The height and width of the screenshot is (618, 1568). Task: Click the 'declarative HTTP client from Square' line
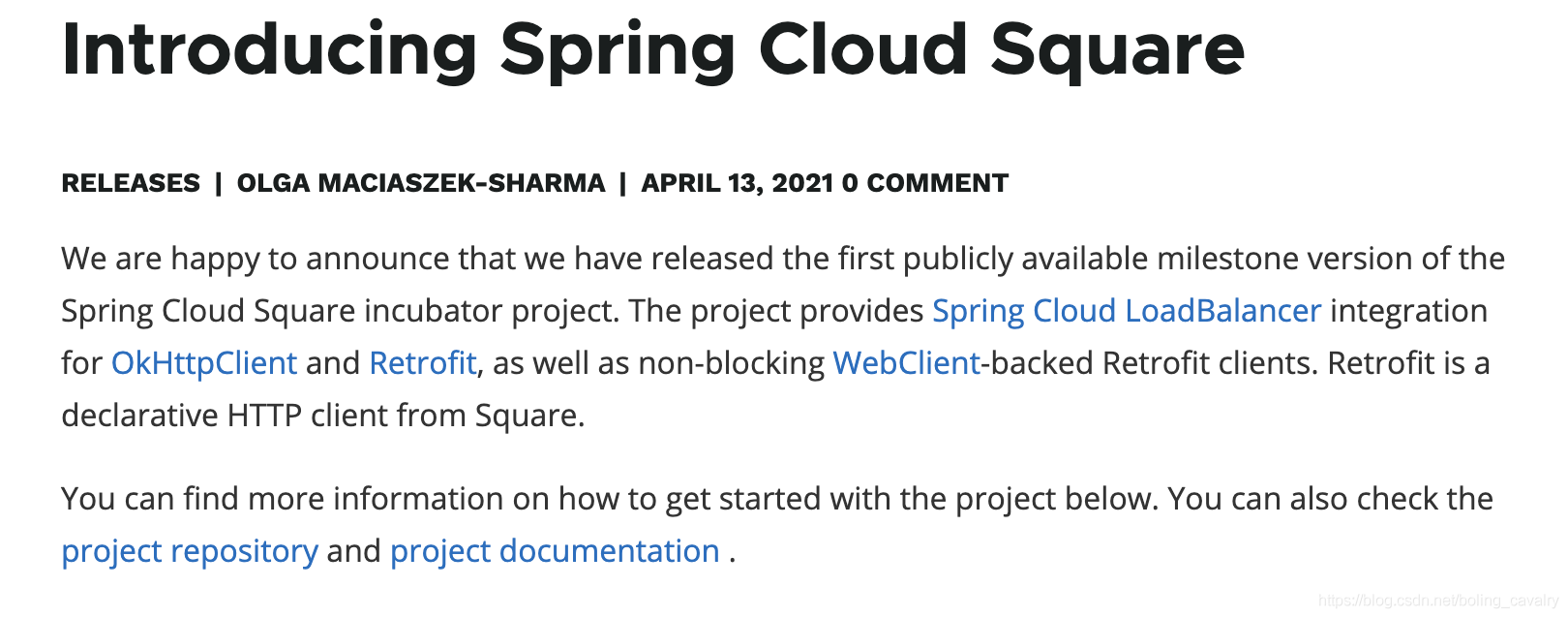coord(322,416)
